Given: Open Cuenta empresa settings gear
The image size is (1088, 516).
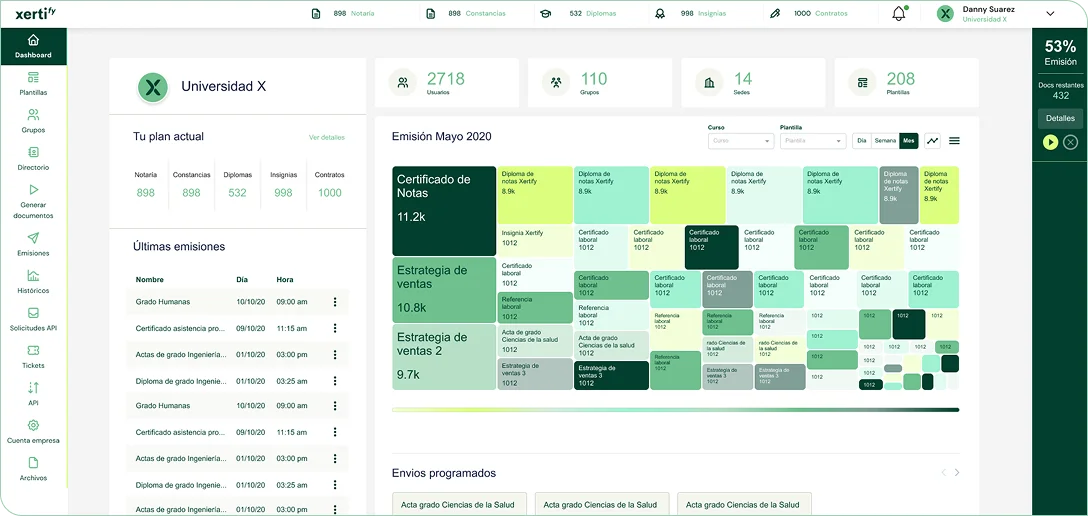Looking at the screenshot, I should click(x=33, y=425).
